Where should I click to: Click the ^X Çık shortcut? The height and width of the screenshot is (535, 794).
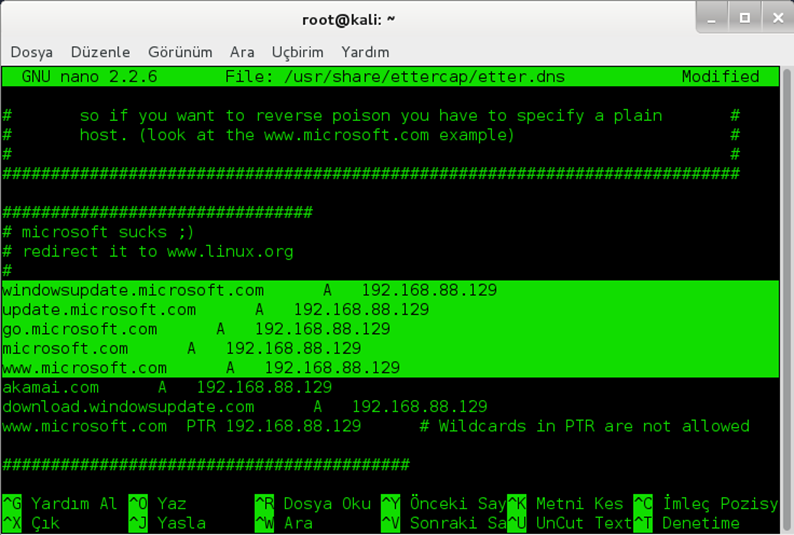click(31, 523)
